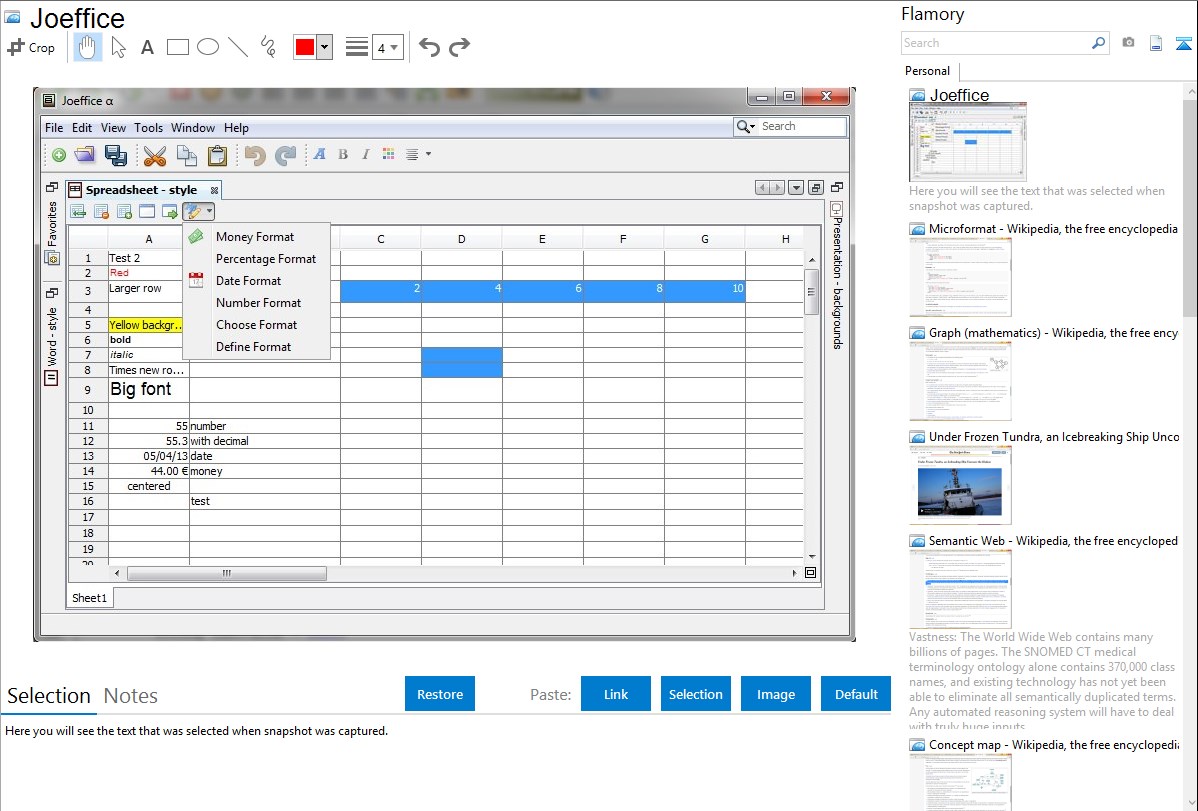Toggle Bold in the Joeffice toolbar

point(343,154)
